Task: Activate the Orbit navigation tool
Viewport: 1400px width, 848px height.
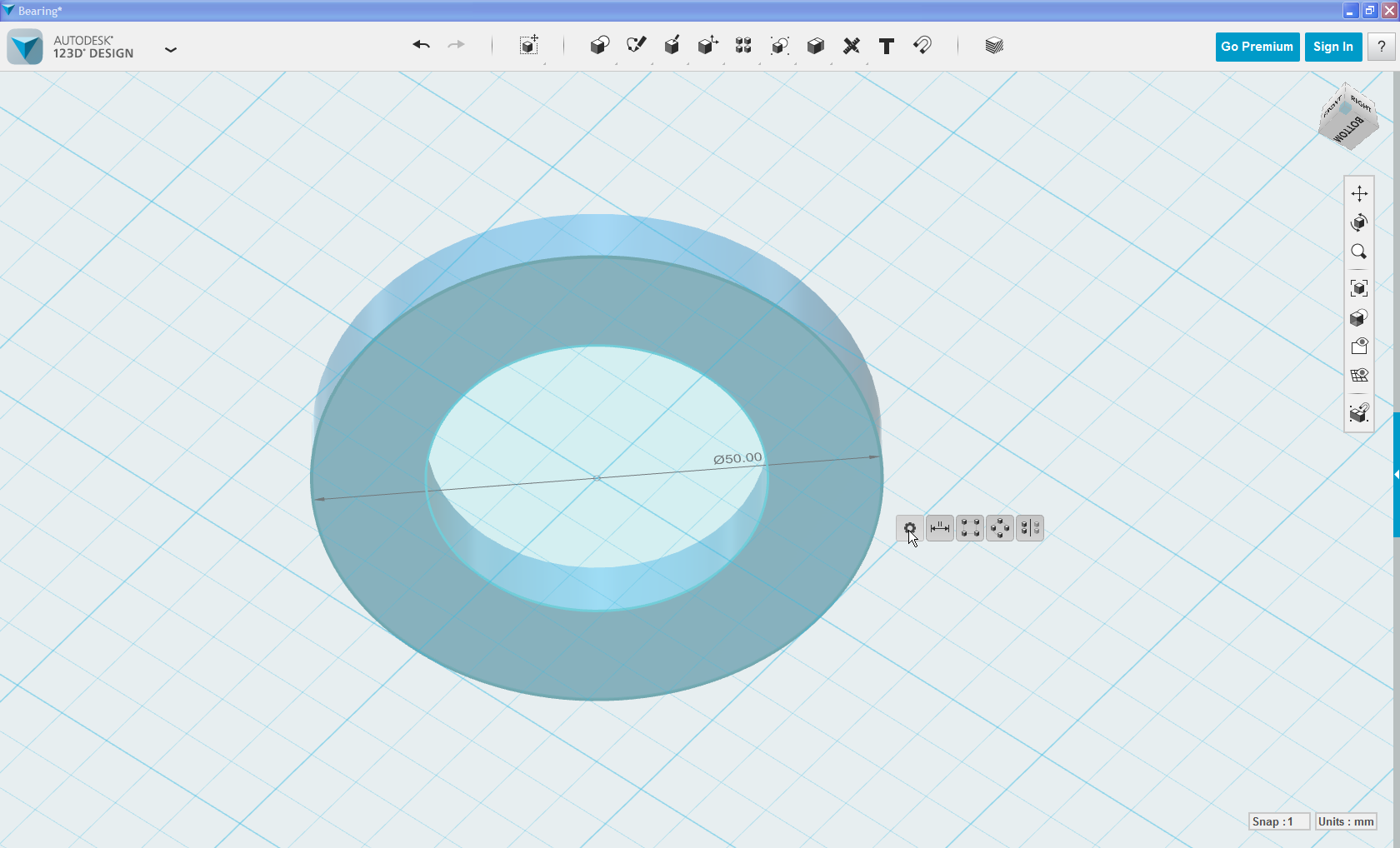Action: click(1359, 222)
